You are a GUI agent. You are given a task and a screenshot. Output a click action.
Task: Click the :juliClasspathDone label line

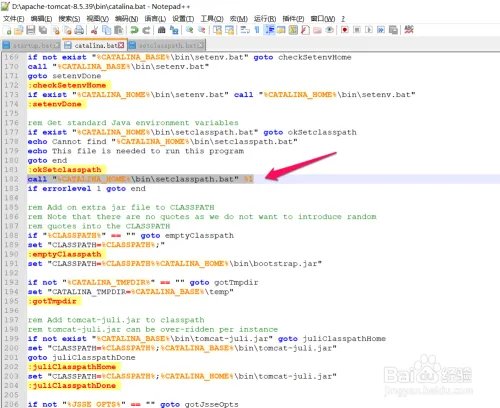[72, 386]
